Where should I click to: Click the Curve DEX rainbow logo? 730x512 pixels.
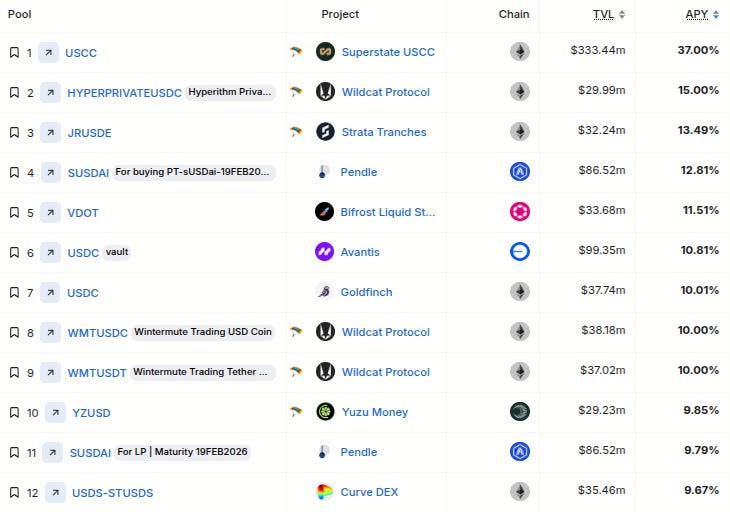(x=324, y=492)
